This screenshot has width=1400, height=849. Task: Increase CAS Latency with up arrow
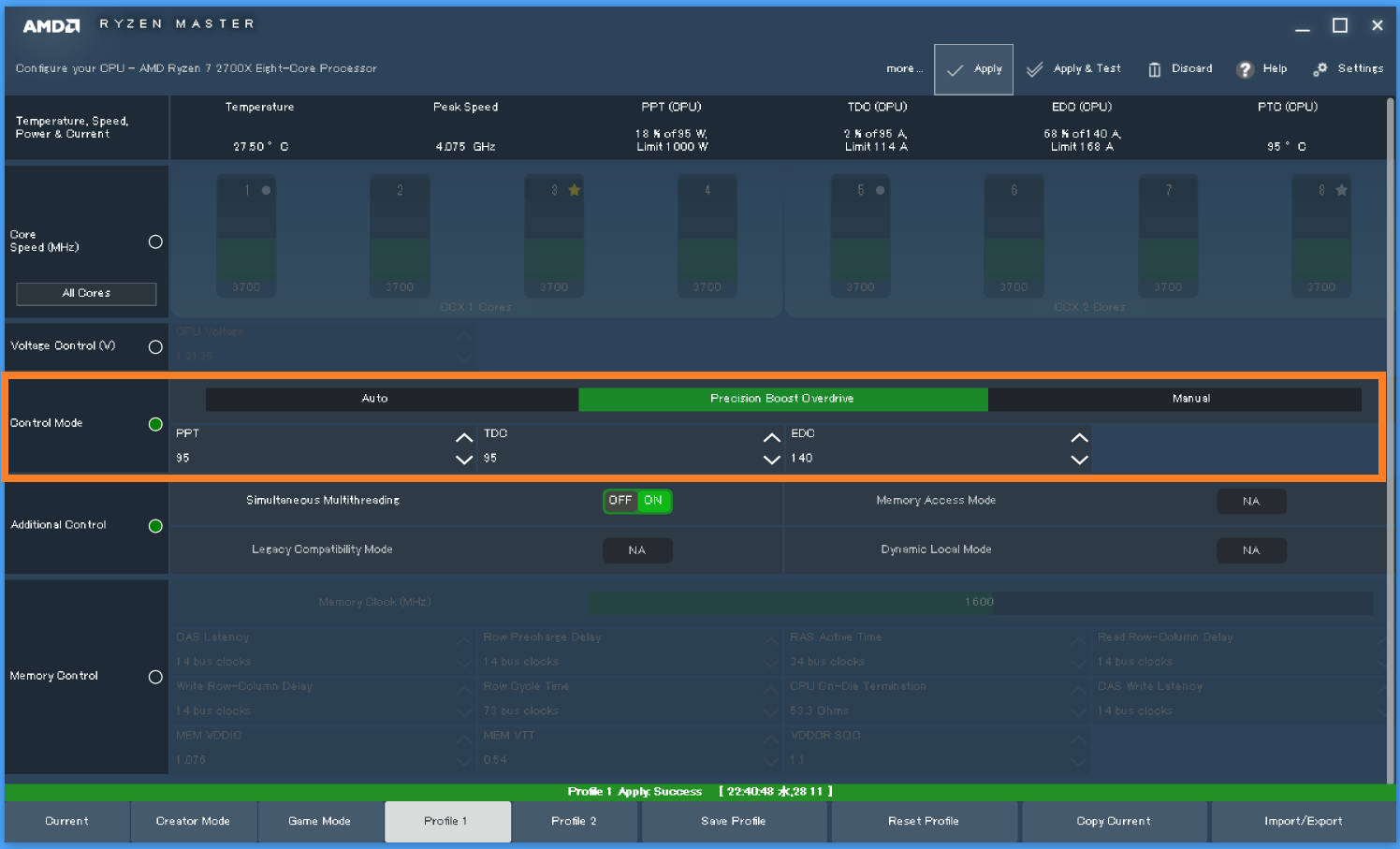(463, 641)
